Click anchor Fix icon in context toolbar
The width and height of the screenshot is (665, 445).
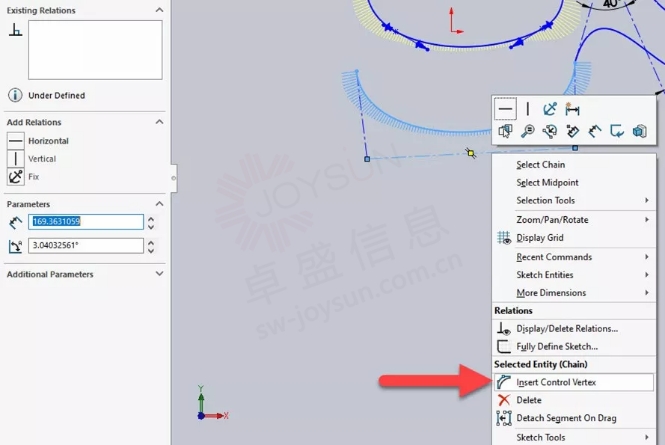tap(550, 109)
